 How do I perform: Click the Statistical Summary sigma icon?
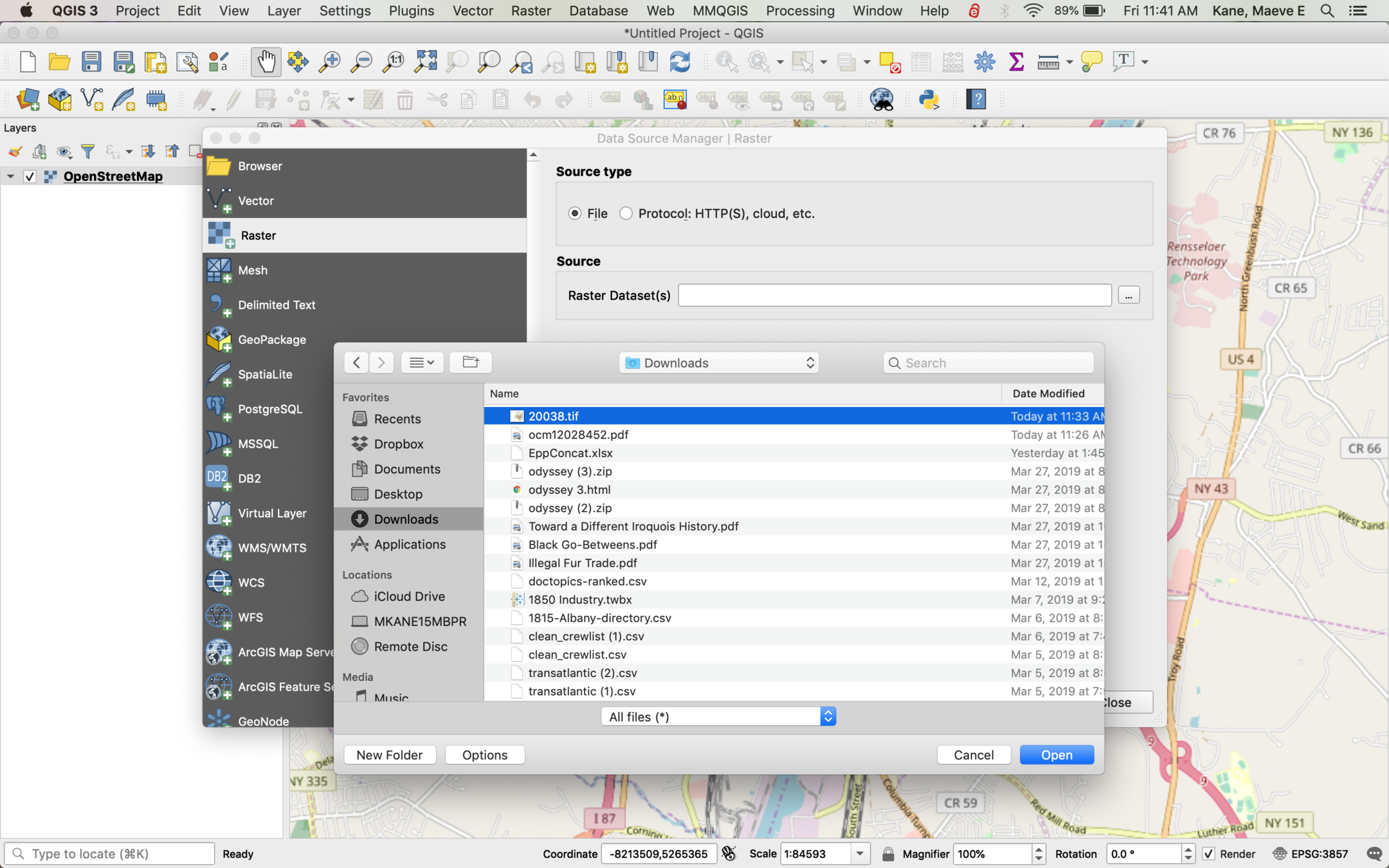point(1016,62)
